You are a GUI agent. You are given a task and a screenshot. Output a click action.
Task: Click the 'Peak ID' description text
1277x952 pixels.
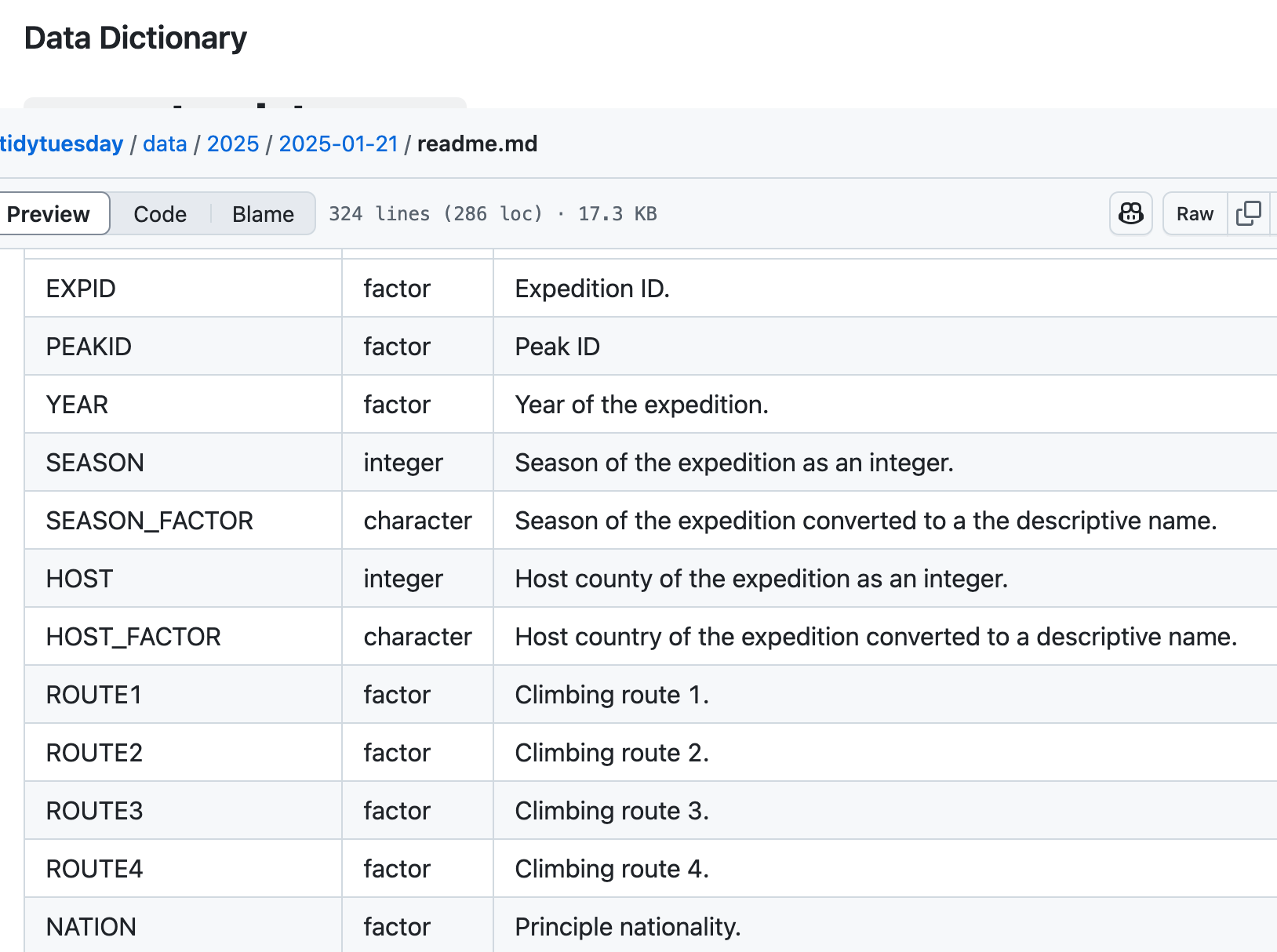click(x=557, y=347)
